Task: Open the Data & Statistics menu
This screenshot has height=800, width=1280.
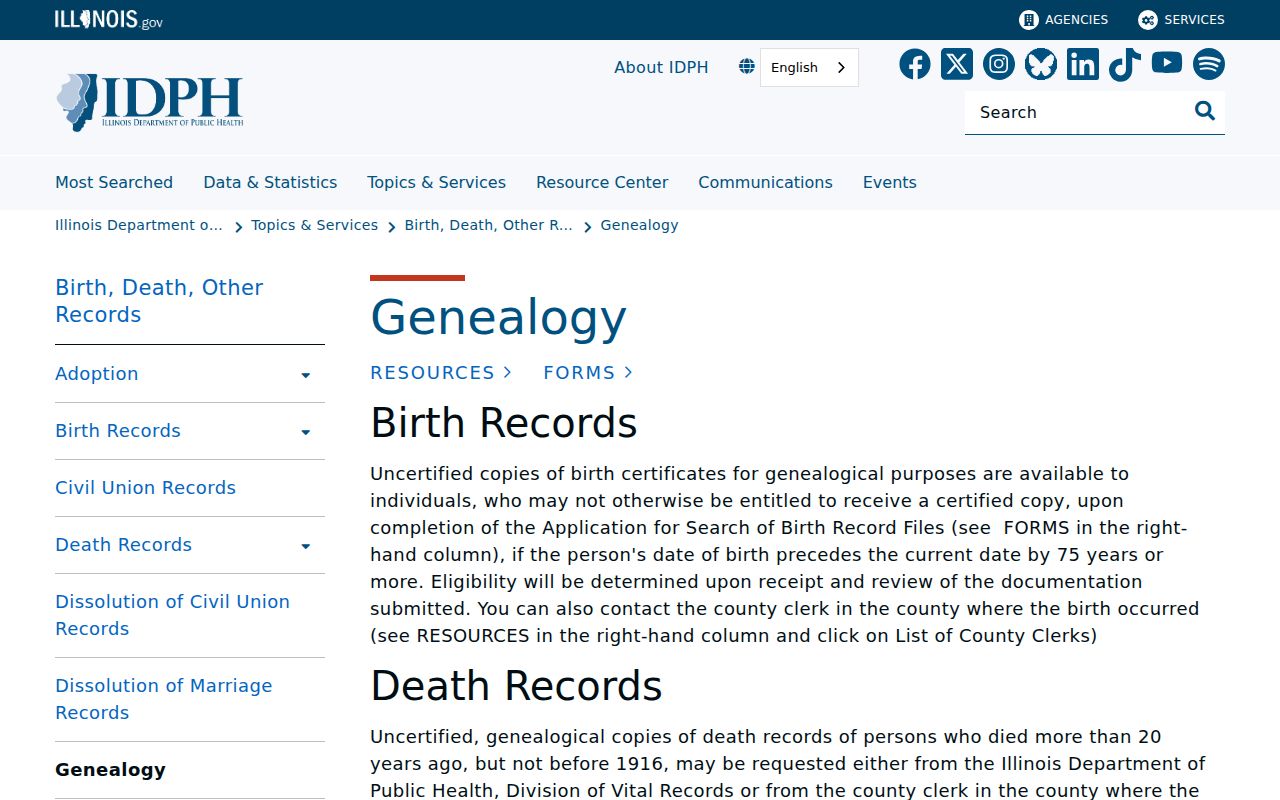Action: pyautogui.click(x=270, y=182)
